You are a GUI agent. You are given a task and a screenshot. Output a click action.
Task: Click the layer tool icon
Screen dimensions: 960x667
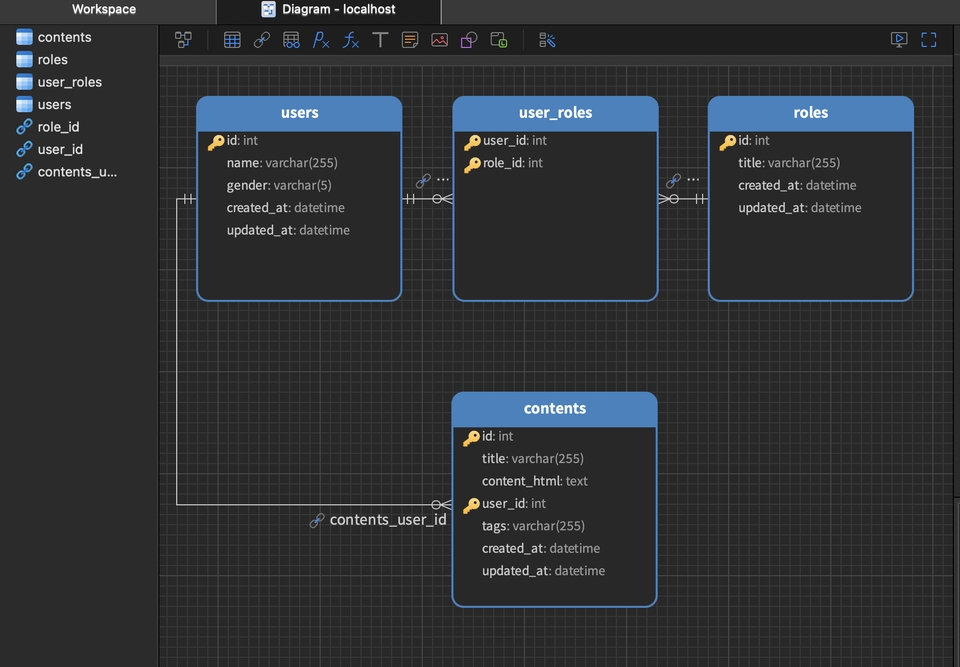point(498,40)
